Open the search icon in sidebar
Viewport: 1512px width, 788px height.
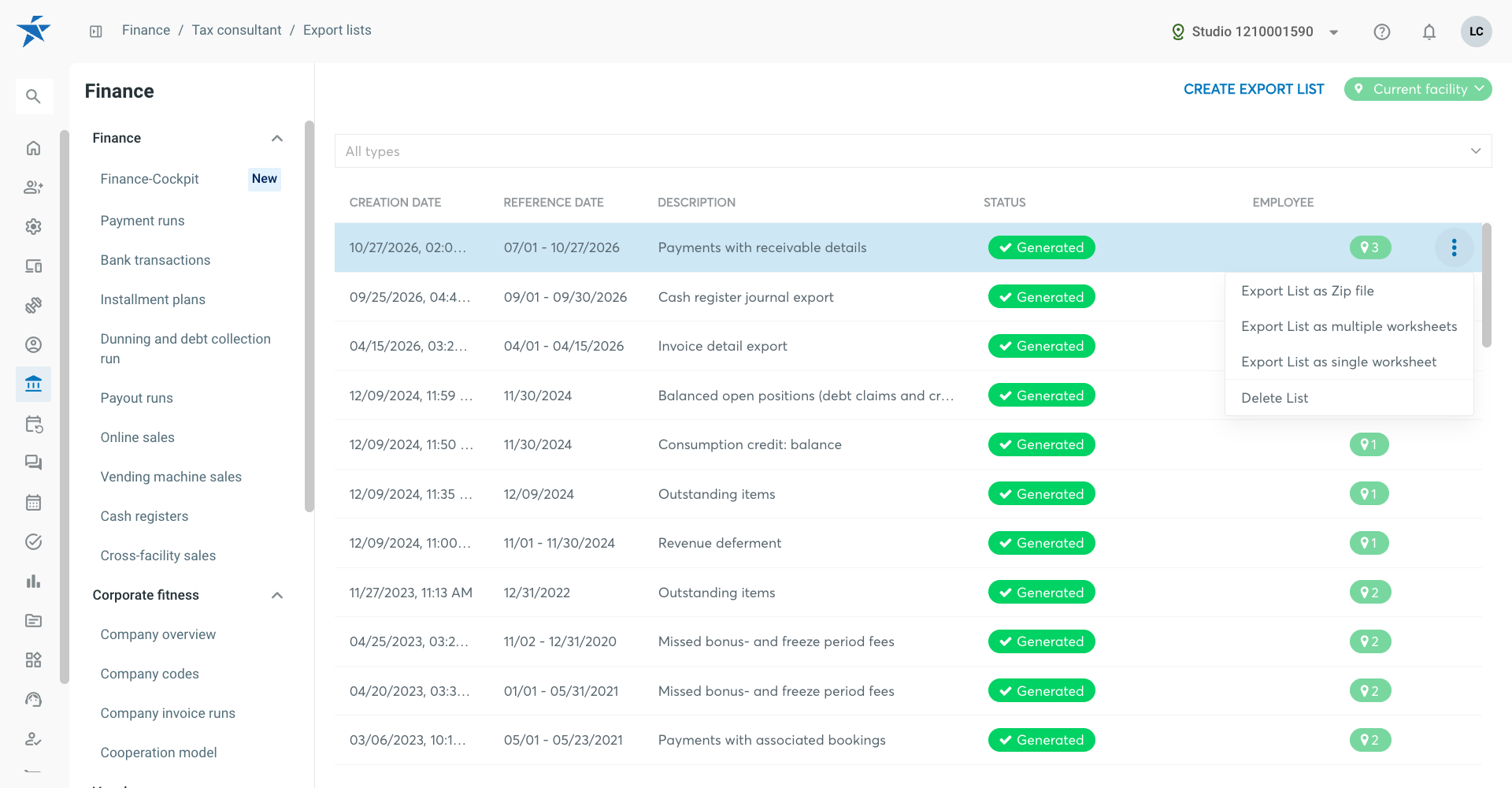tap(33, 96)
